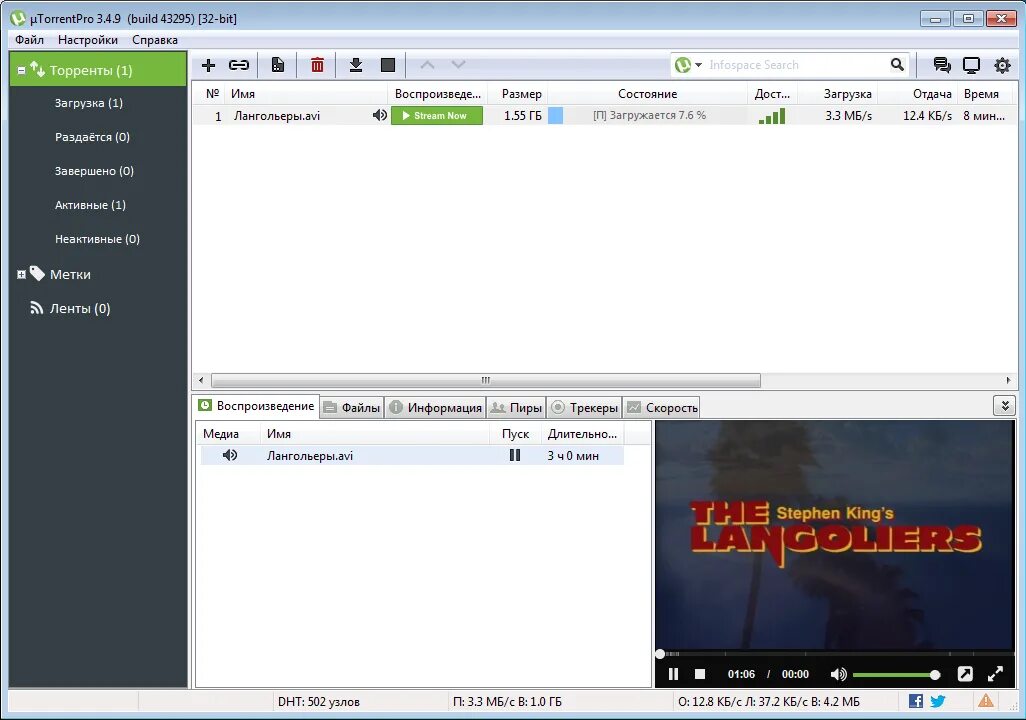Click the Facebook icon in status bar
The height and width of the screenshot is (720, 1026).
click(x=916, y=701)
